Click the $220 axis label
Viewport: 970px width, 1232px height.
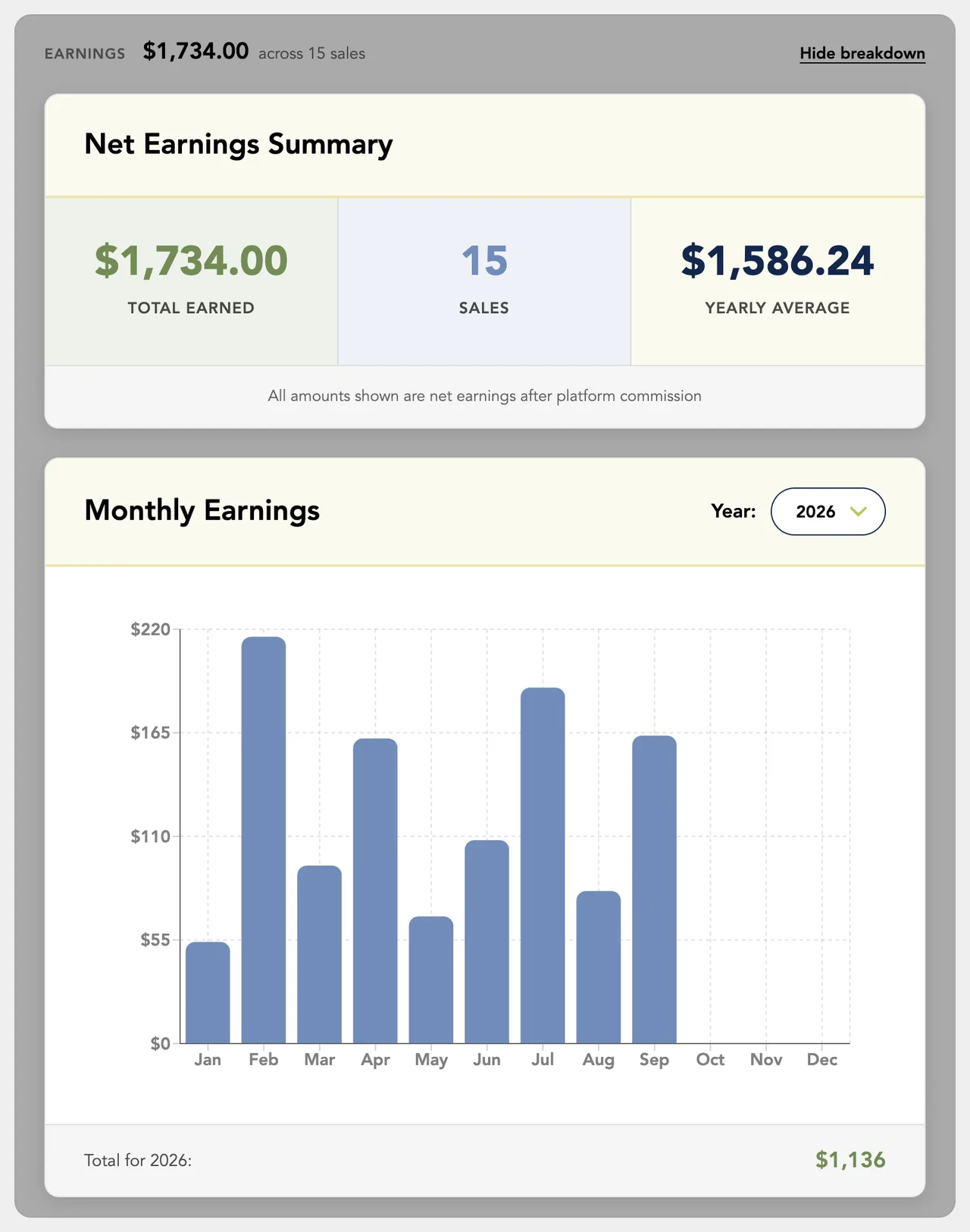(x=150, y=629)
